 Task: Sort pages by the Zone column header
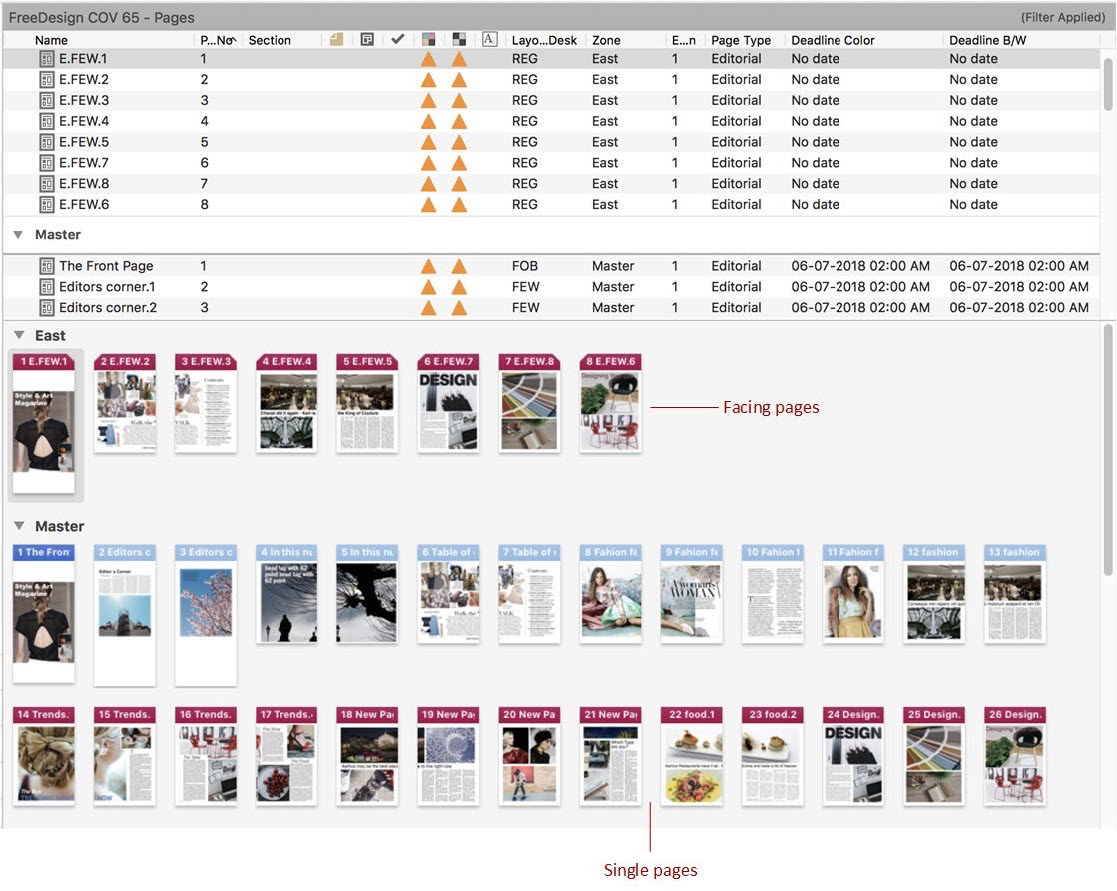(x=606, y=40)
